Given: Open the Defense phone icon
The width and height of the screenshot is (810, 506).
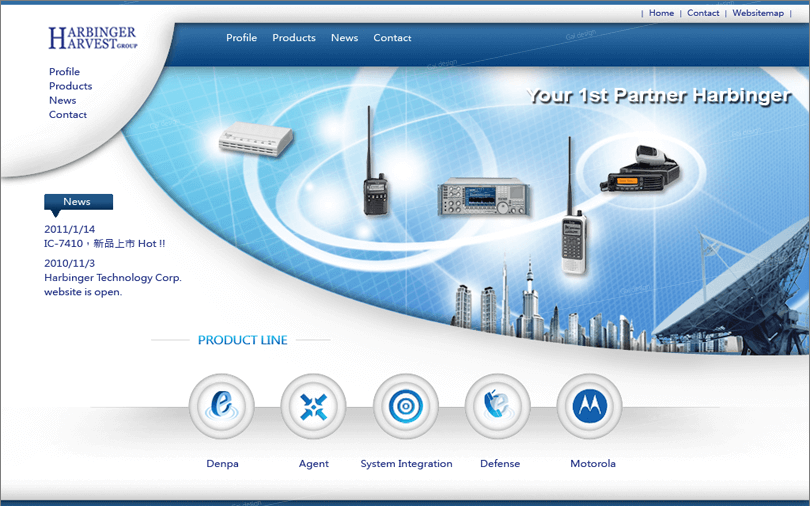Looking at the screenshot, I should 498,406.
